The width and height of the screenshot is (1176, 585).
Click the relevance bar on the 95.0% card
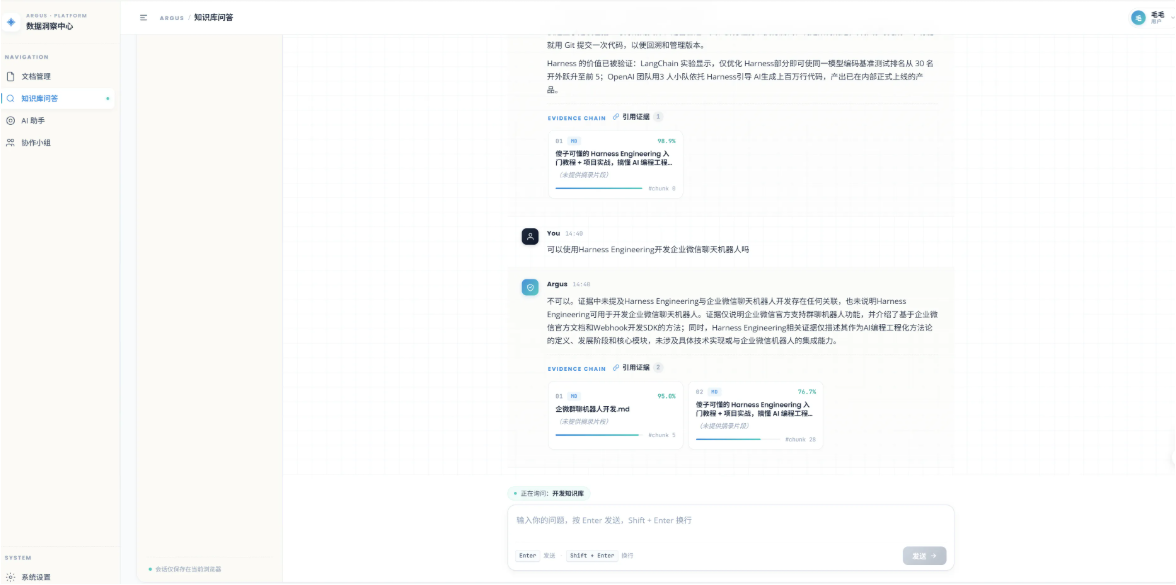coord(599,435)
